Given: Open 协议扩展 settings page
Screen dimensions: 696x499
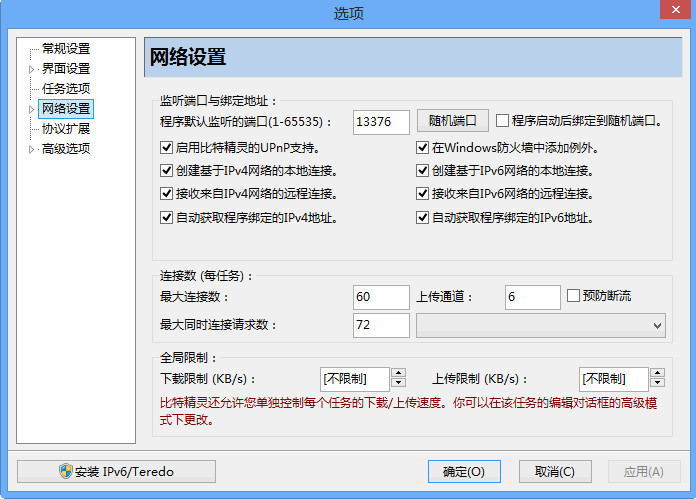Looking at the screenshot, I should tap(66, 129).
